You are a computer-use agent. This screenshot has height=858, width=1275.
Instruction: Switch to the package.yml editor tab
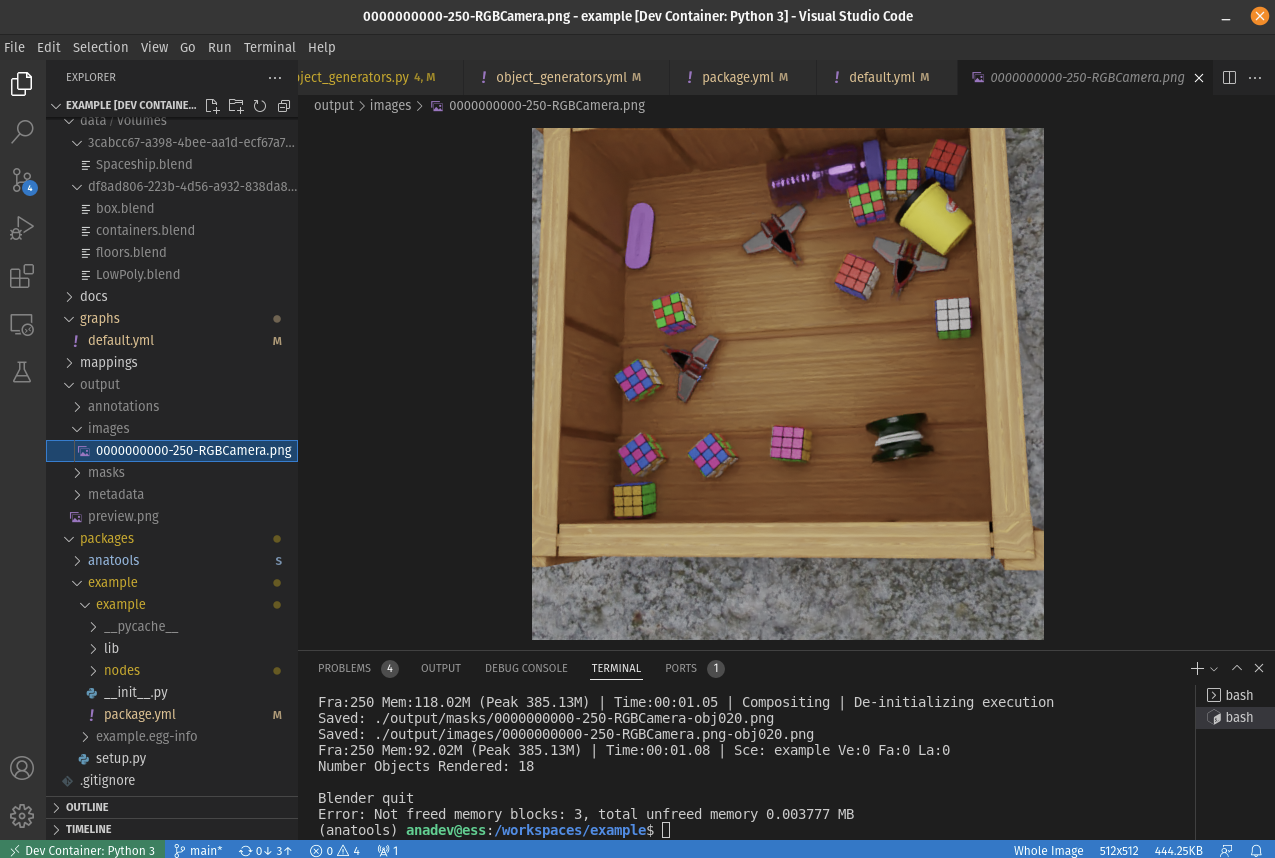point(737,77)
